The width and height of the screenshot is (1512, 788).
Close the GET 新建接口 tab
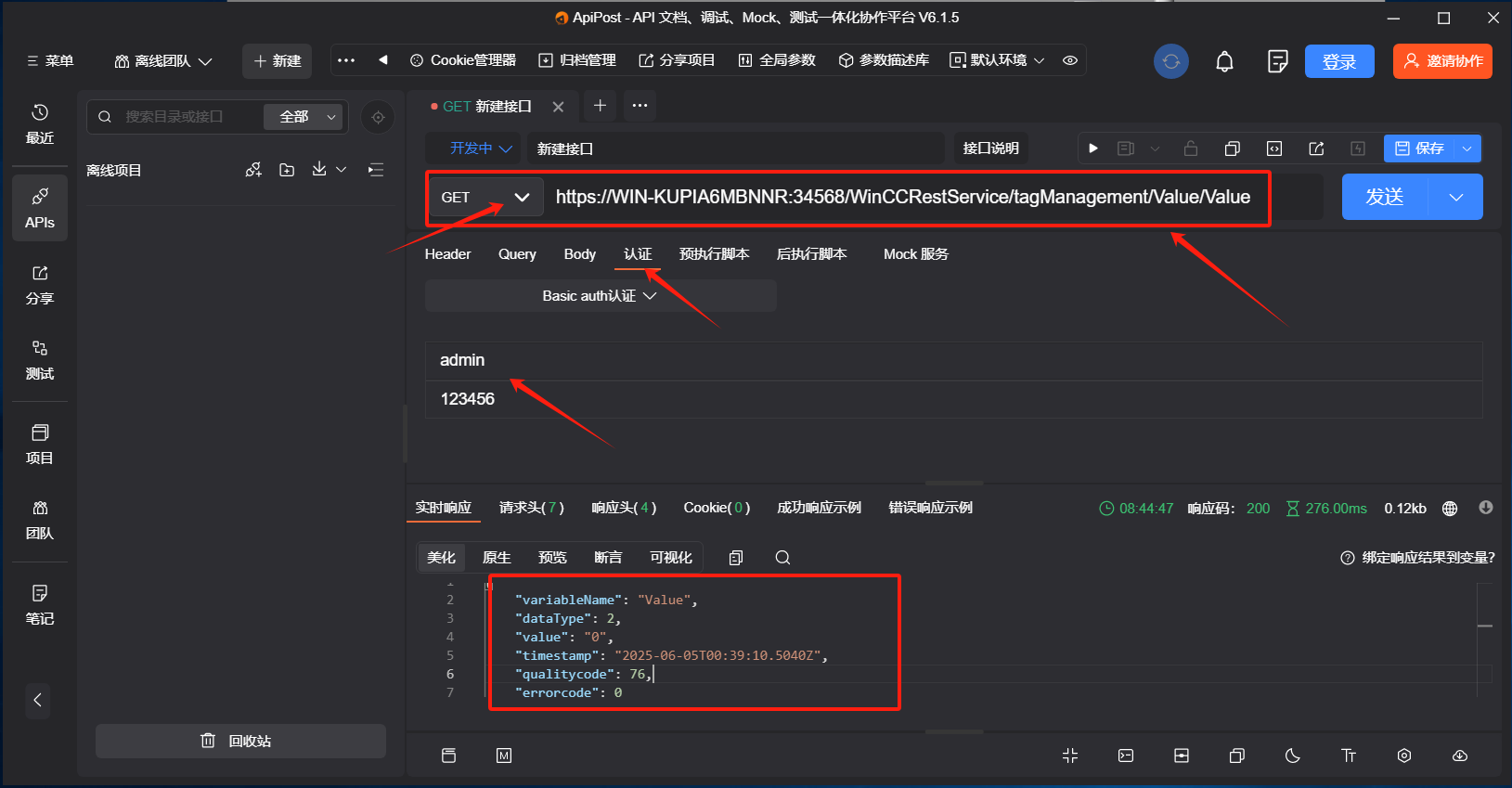tap(558, 107)
